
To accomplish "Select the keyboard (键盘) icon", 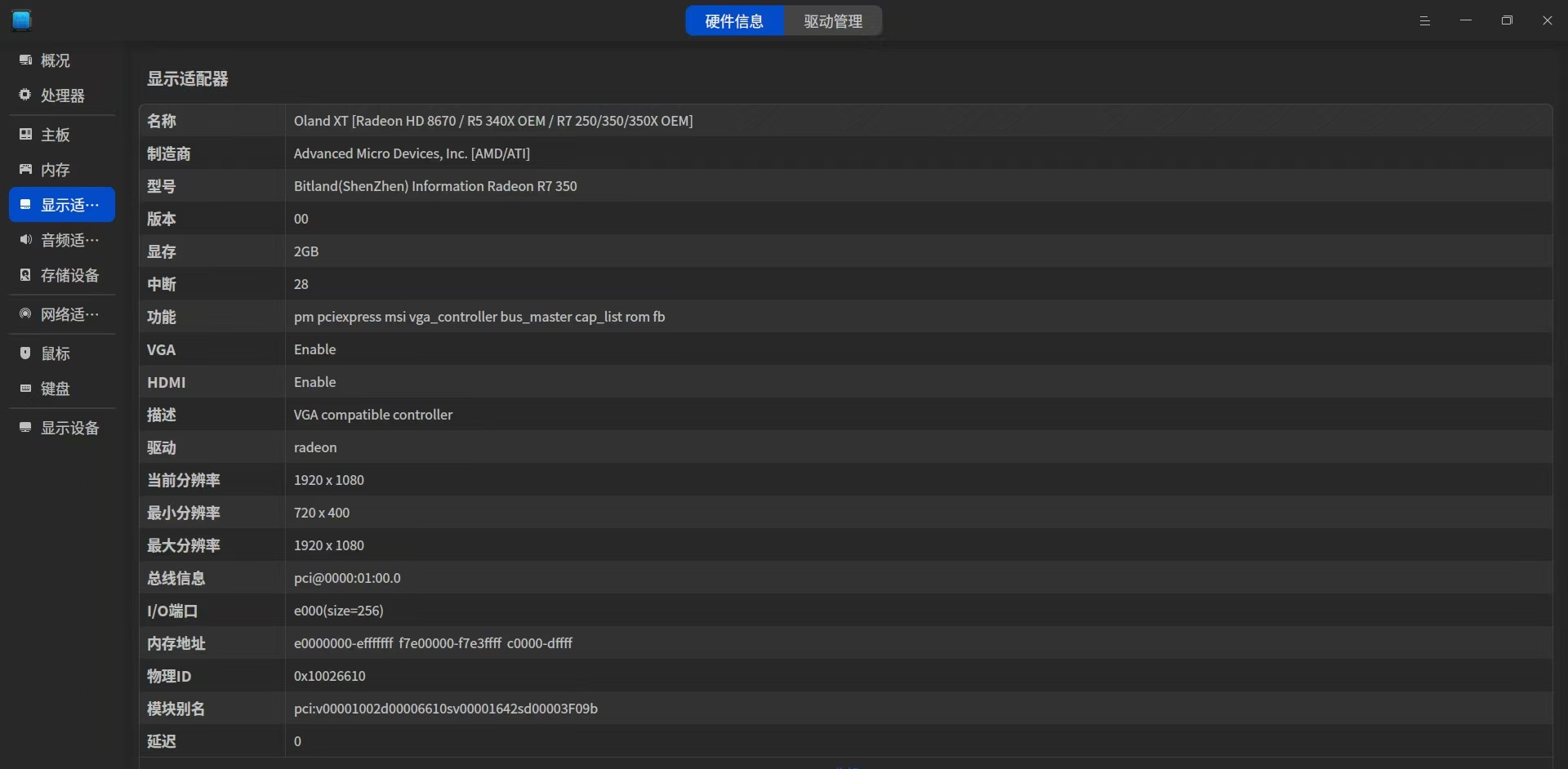I will coord(25,389).
